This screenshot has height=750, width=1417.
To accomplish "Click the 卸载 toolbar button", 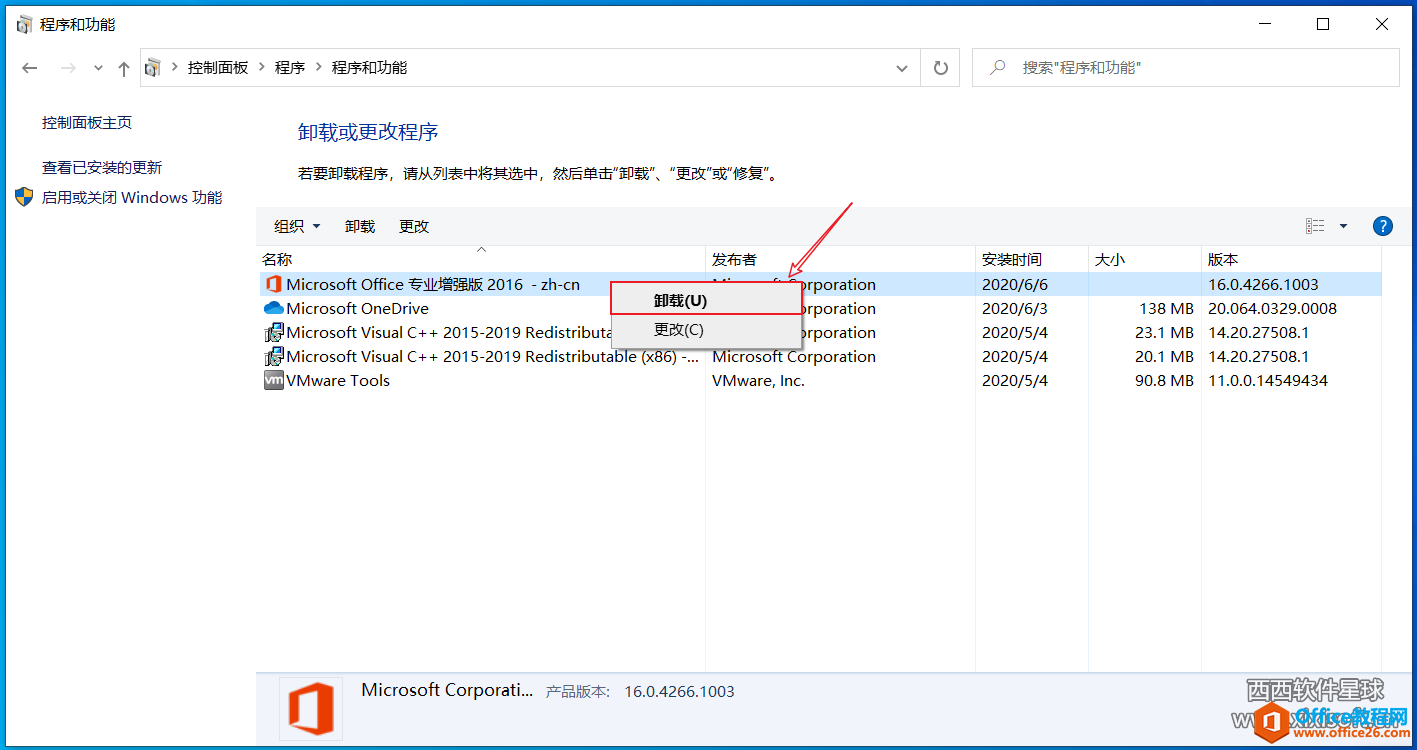I will (x=360, y=226).
